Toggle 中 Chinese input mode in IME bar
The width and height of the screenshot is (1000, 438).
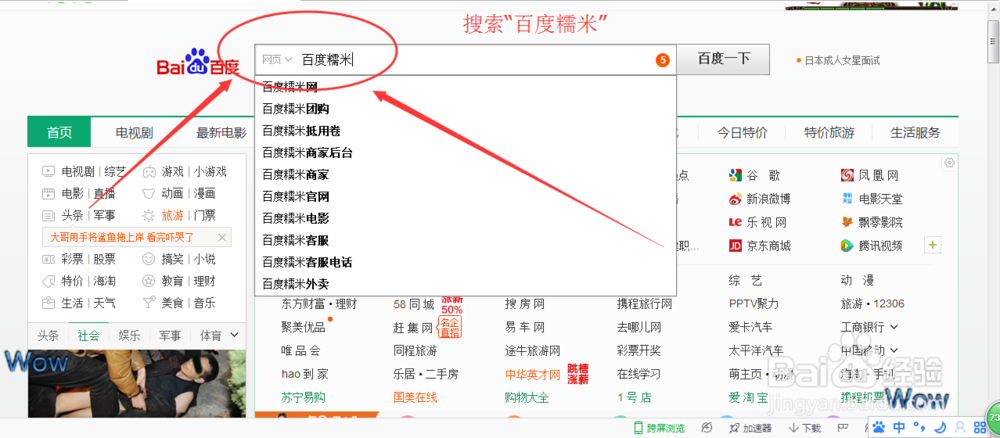click(x=900, y=426)
